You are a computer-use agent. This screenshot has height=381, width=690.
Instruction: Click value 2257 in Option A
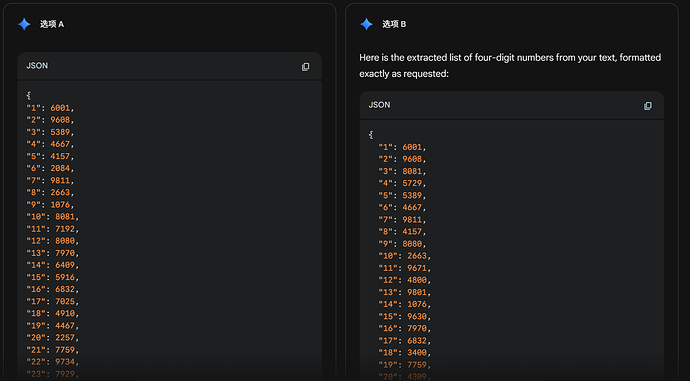(x=65, y=338)
